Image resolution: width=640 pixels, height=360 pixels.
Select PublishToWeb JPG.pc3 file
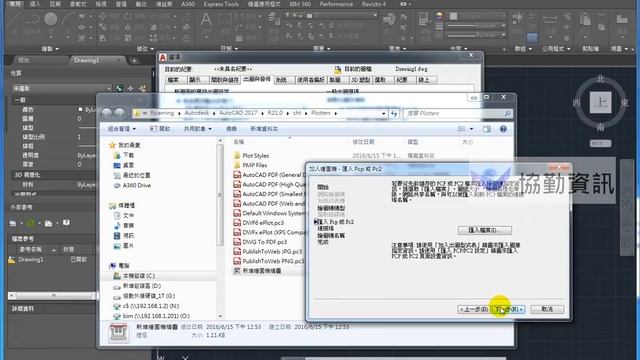[268, 251]
